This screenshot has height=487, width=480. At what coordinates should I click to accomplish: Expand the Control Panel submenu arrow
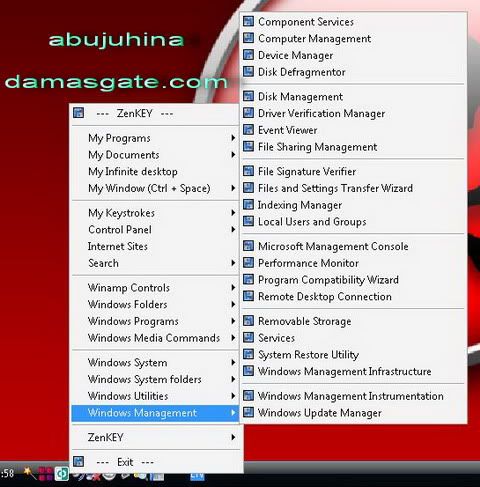coord(233,229)
